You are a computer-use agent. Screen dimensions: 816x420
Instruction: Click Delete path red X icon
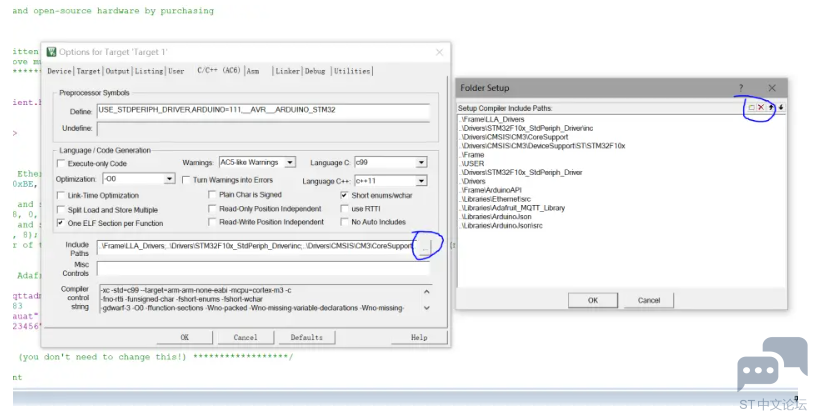click(x=761, y=107)
